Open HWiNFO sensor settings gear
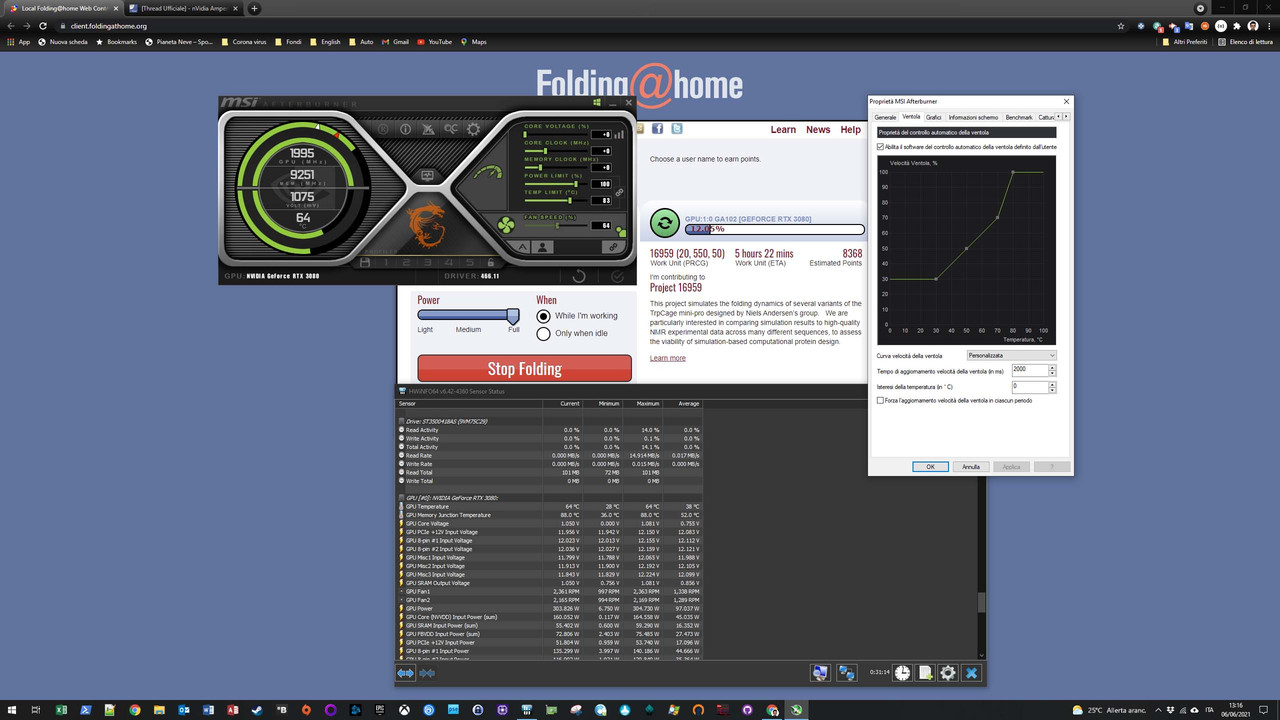1280x720 pixels. coord(948,673)
